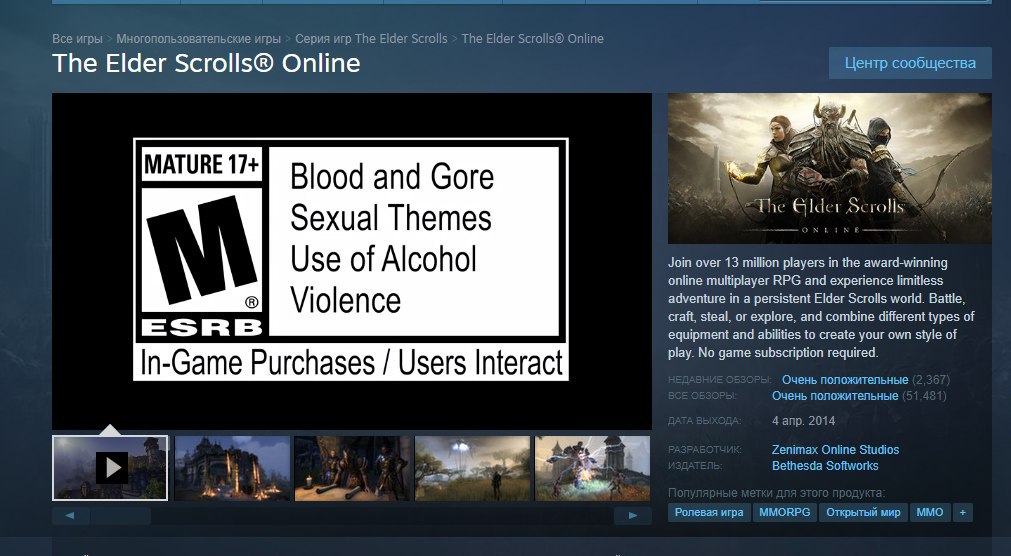Image resolution: width=1011 pixels, height=556 pixels.
Task: Click the ESRB rating video player area
Action: (x=352, y=261)
